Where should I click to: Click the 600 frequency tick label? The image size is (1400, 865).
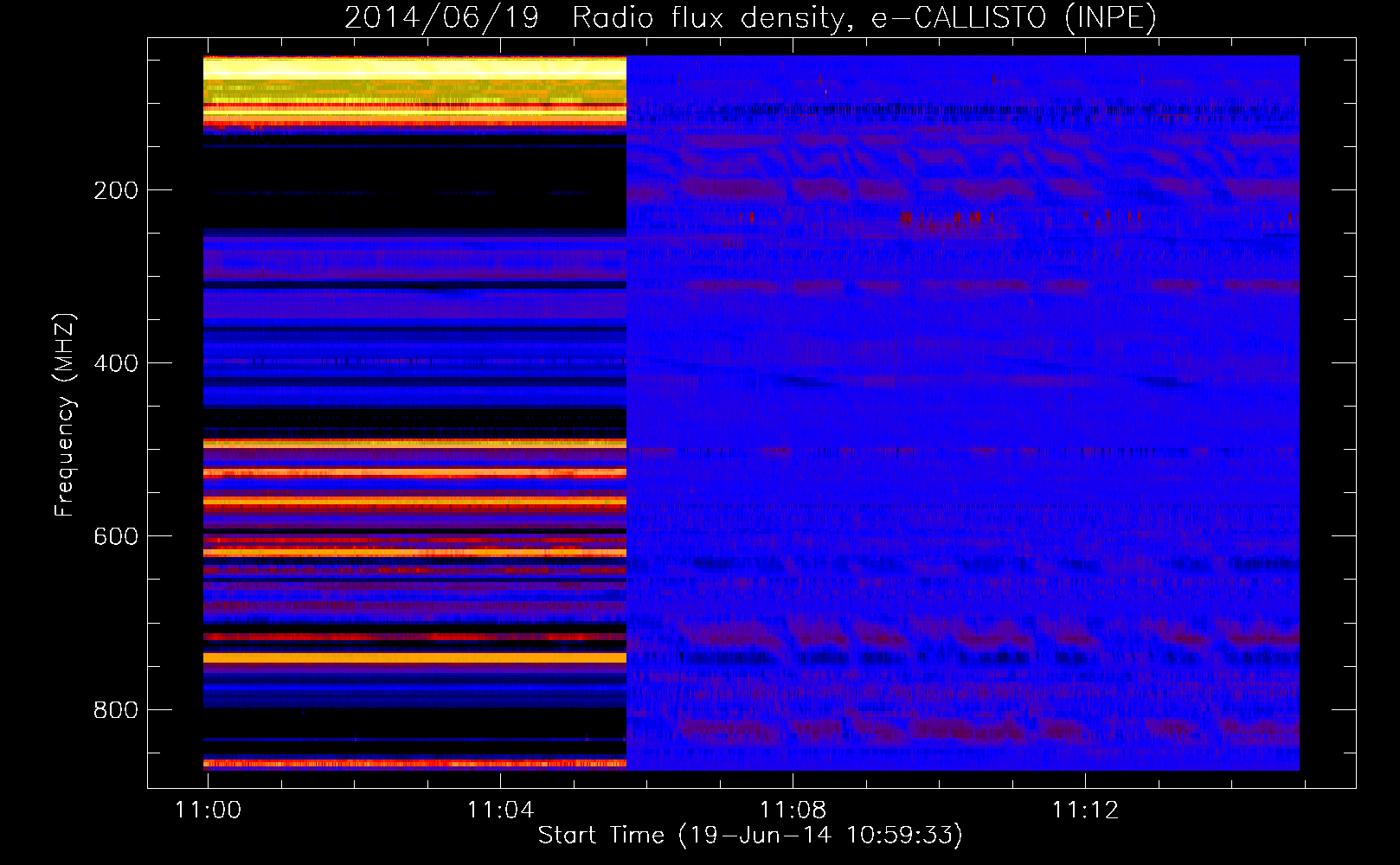point(116,536)
